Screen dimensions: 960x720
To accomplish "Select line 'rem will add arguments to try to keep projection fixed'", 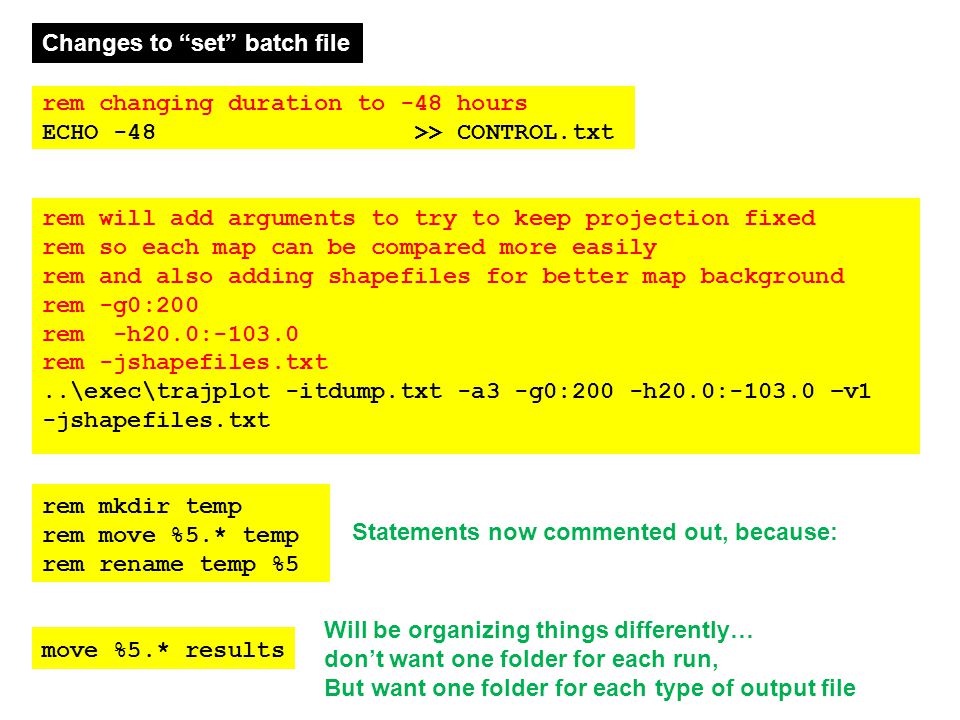I will click(429, 219).
